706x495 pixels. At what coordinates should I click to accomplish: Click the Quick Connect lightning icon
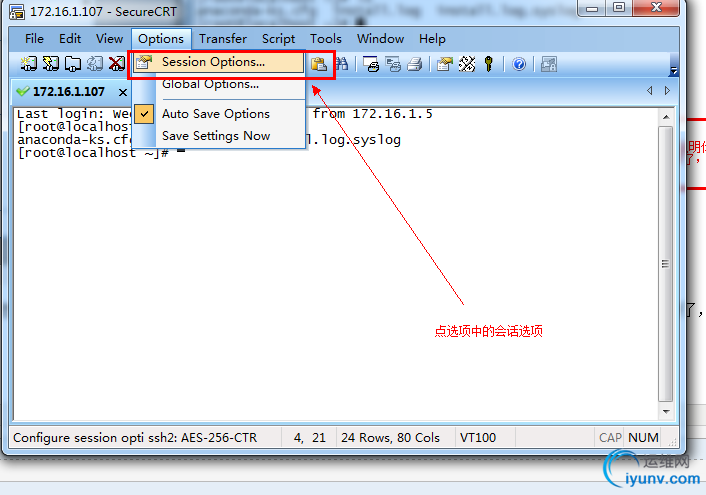[50, 64]
